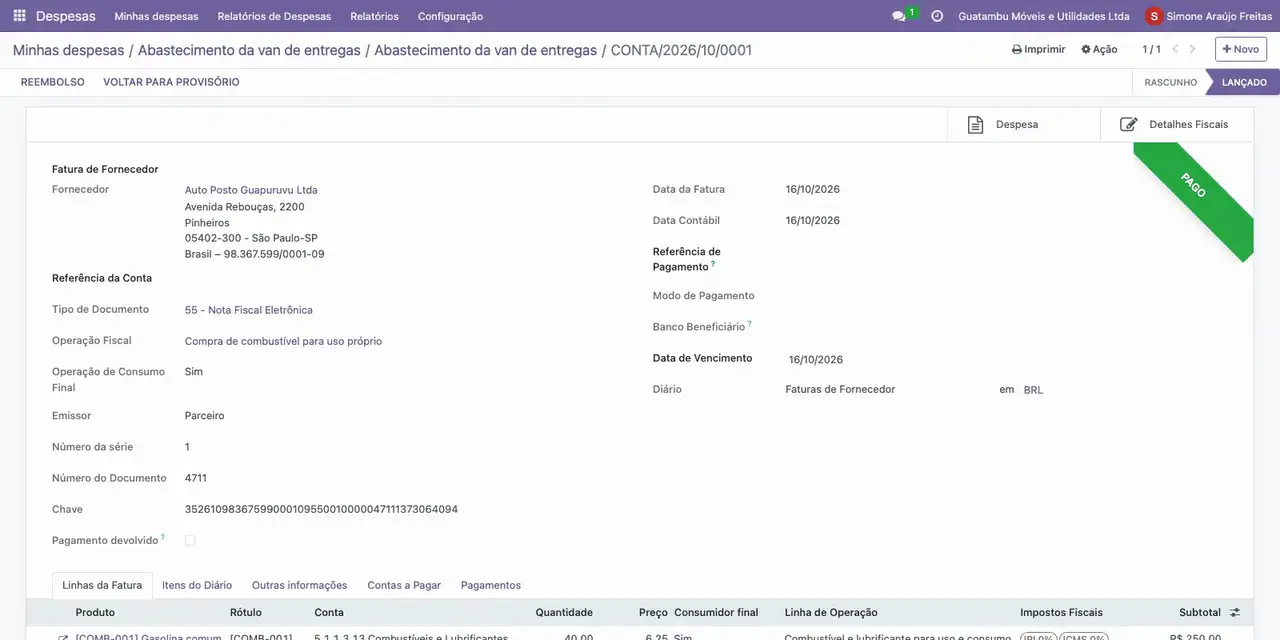
Task: Go to previous record arrow
Action: [1175, 49]
